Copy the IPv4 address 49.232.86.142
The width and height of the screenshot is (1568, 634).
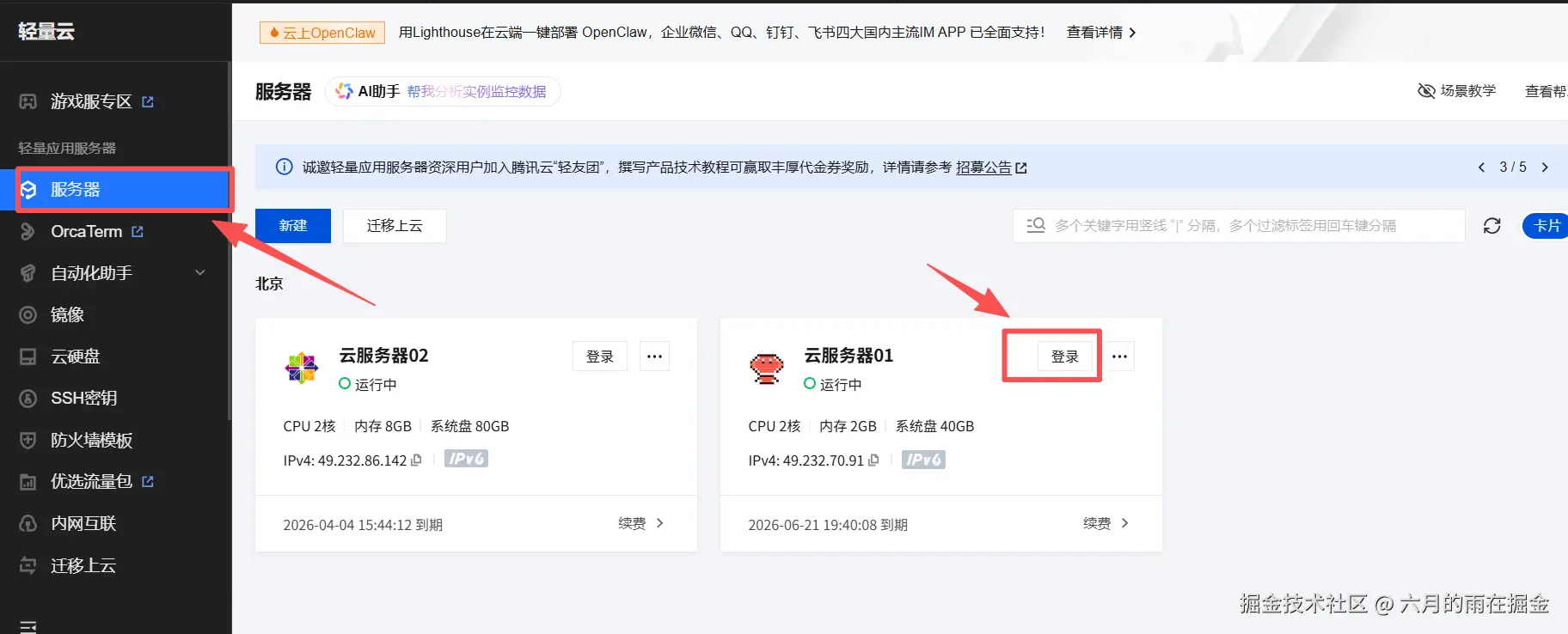[x=416, y=460]
